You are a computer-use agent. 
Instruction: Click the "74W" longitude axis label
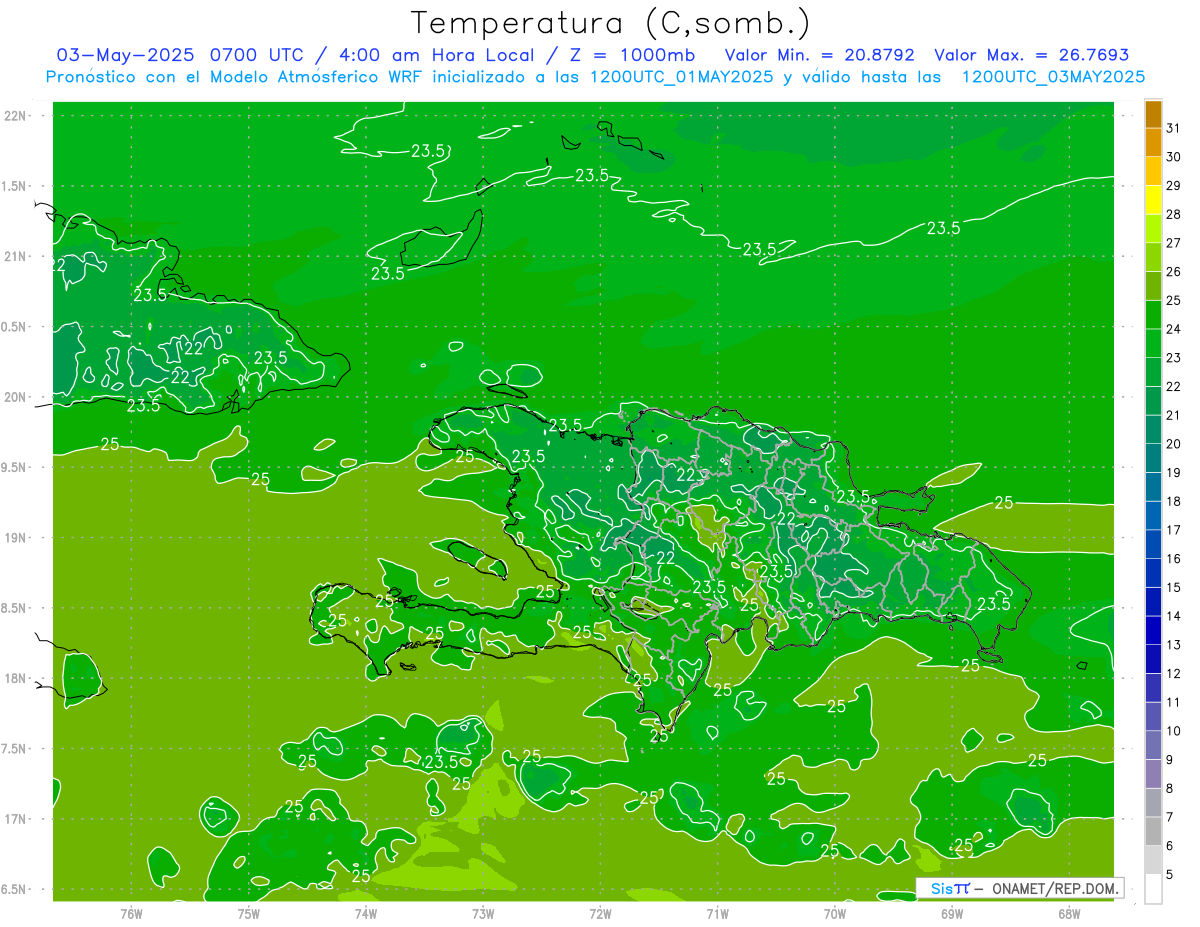366,913
